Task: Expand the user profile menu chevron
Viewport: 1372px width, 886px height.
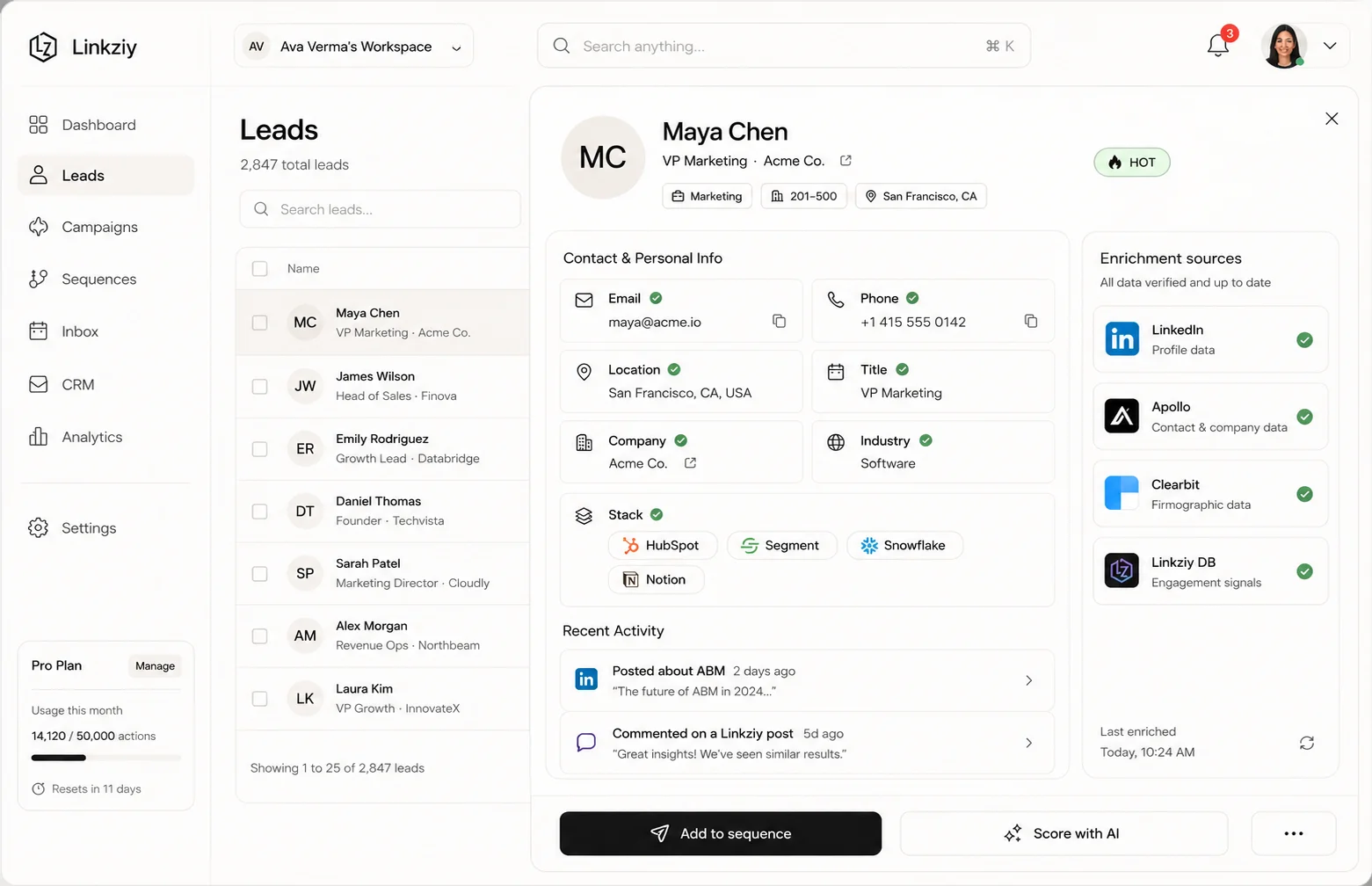Action: [x=1330, y=46]
